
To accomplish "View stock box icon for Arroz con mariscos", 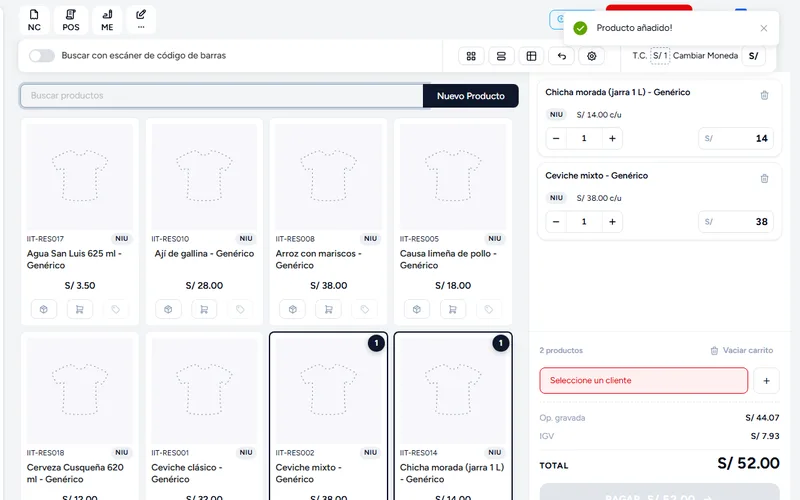I will tap(293, 309).
